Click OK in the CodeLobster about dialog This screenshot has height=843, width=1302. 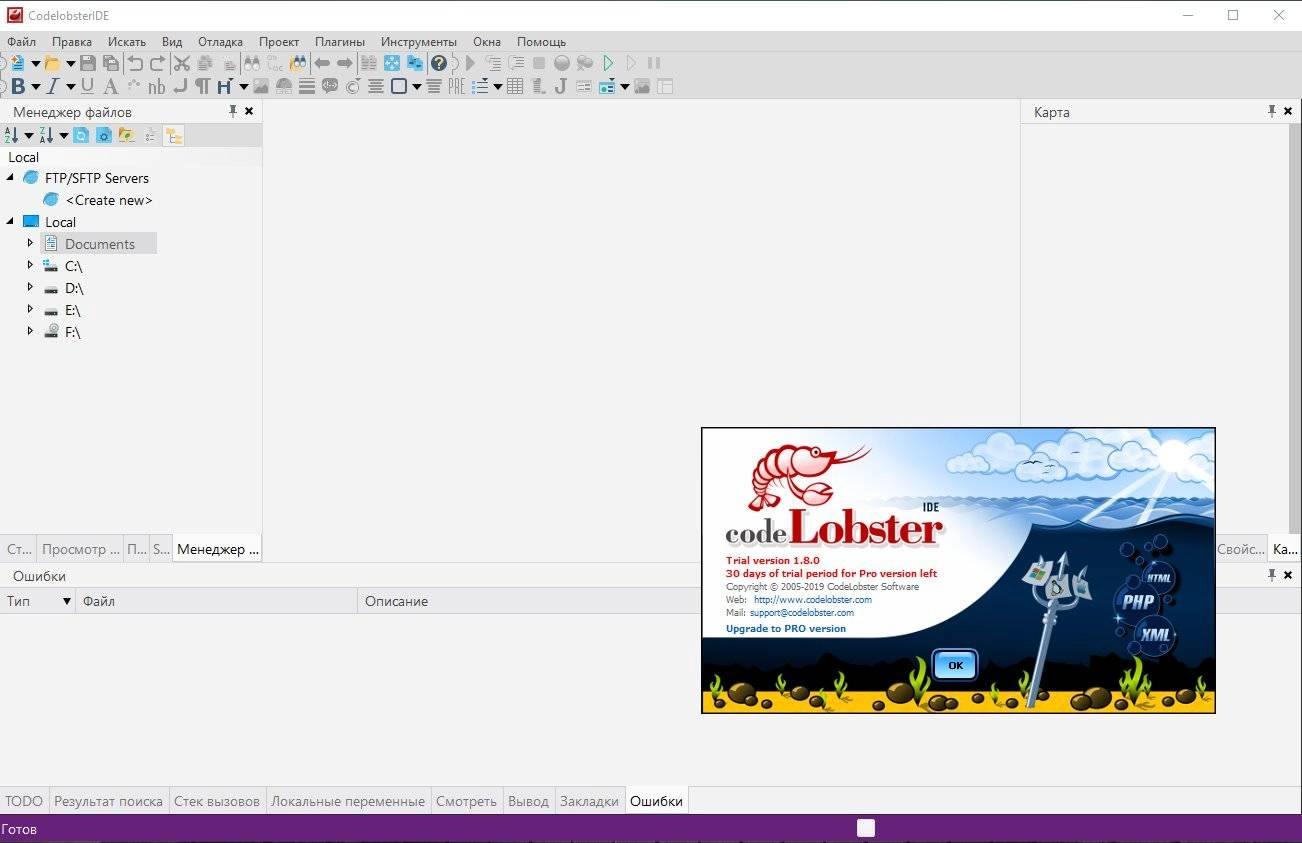pos(955,665)
